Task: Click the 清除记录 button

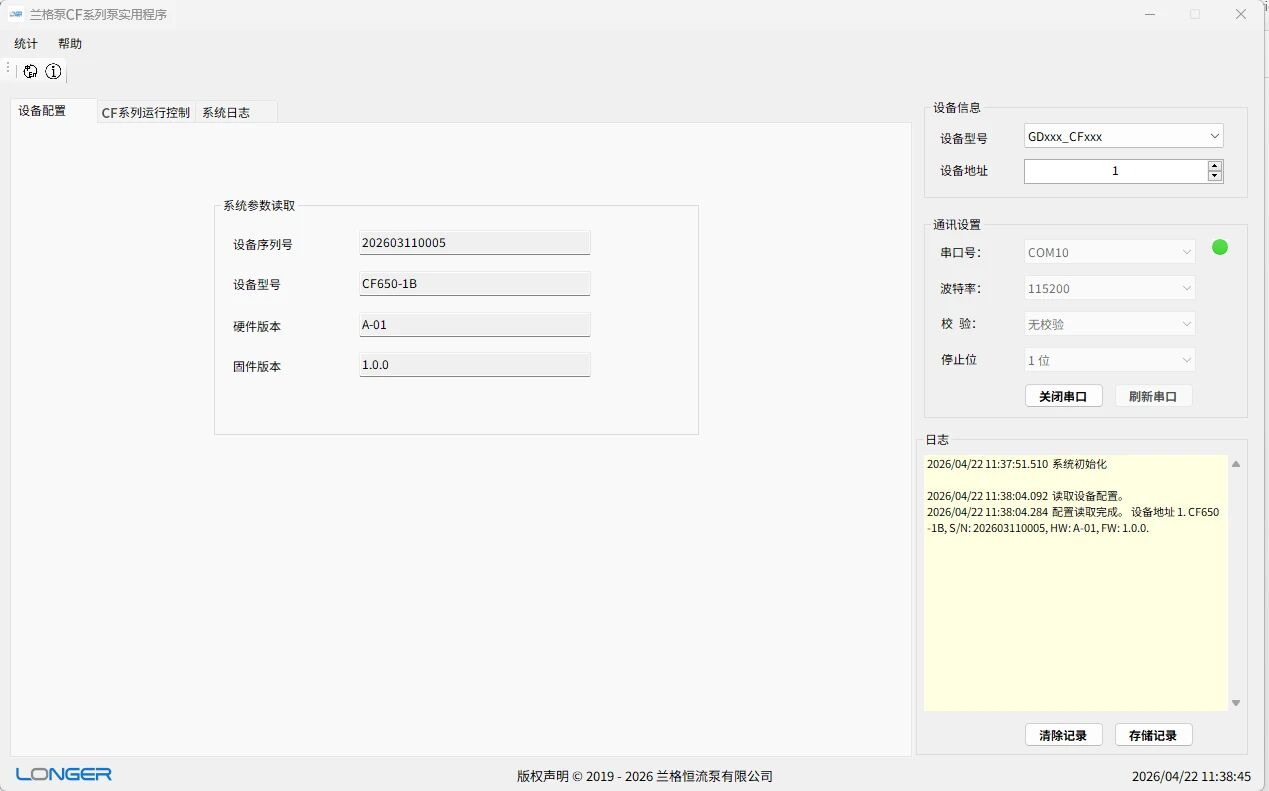Action: pos(1064,735)
